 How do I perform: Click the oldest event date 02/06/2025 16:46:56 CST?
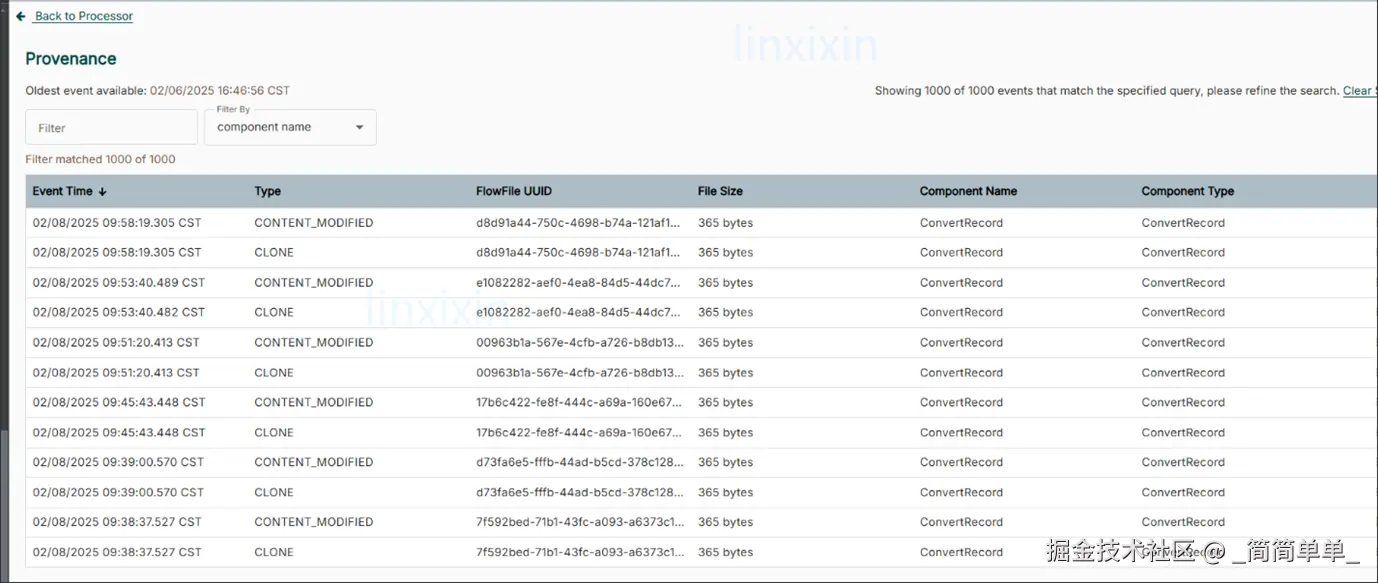(x=219, y=90)
